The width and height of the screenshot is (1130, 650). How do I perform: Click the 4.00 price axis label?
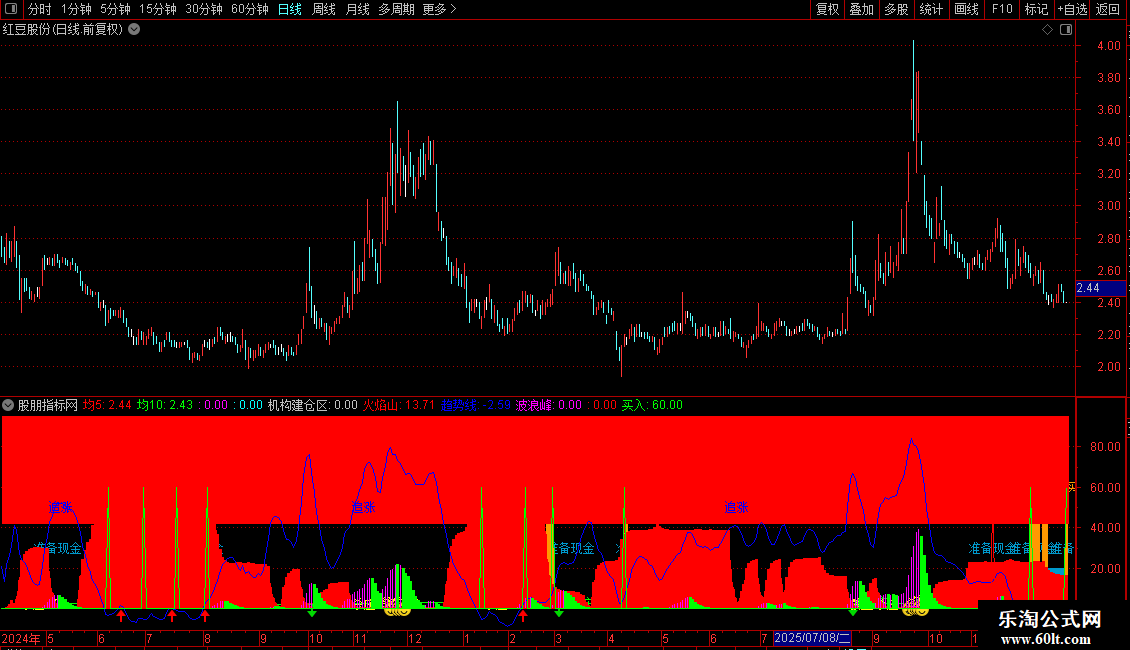[x=1108, y=45]
